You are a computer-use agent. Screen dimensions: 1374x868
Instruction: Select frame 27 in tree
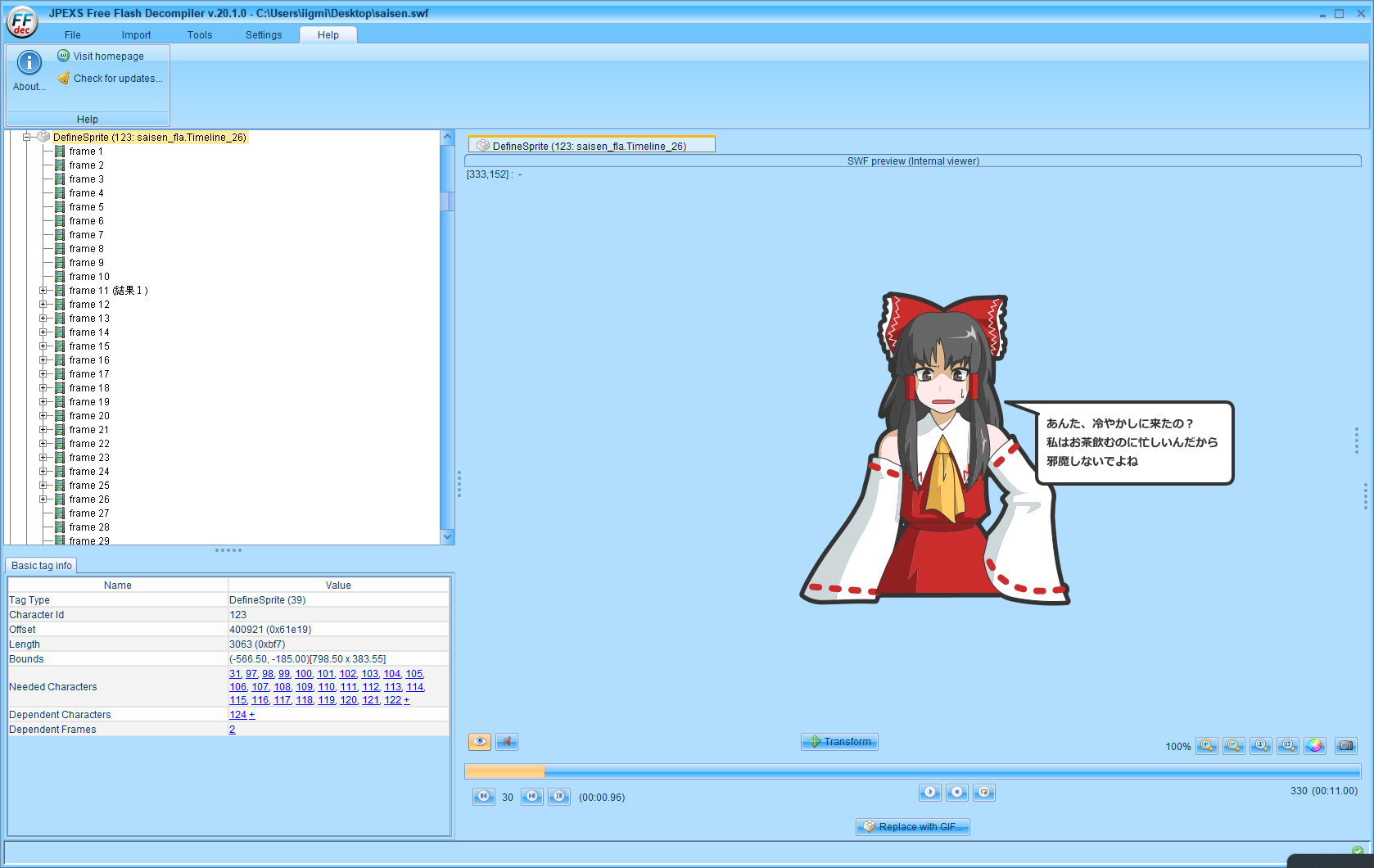(x=89, y=513)
